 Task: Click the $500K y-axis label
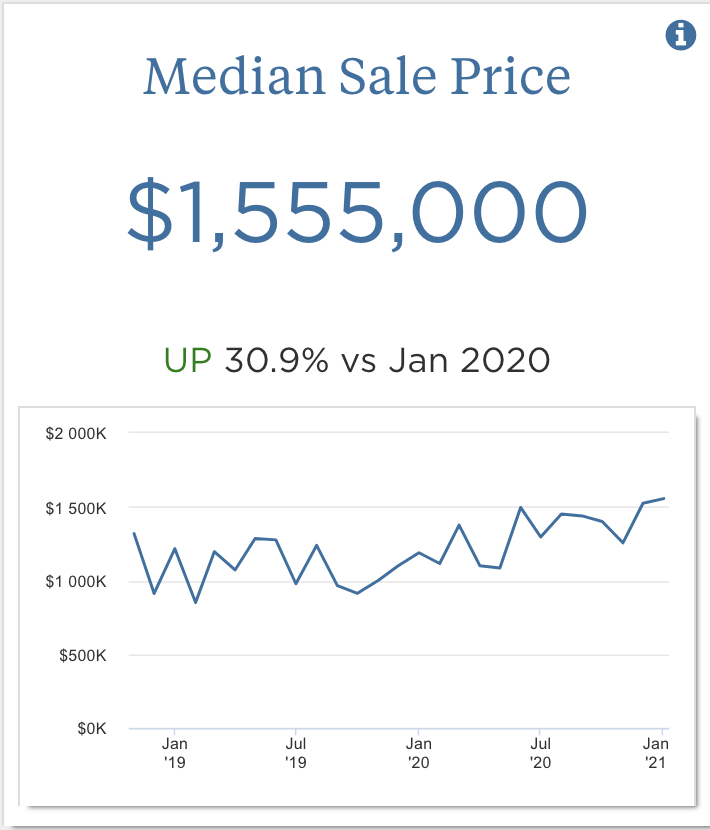89,656
